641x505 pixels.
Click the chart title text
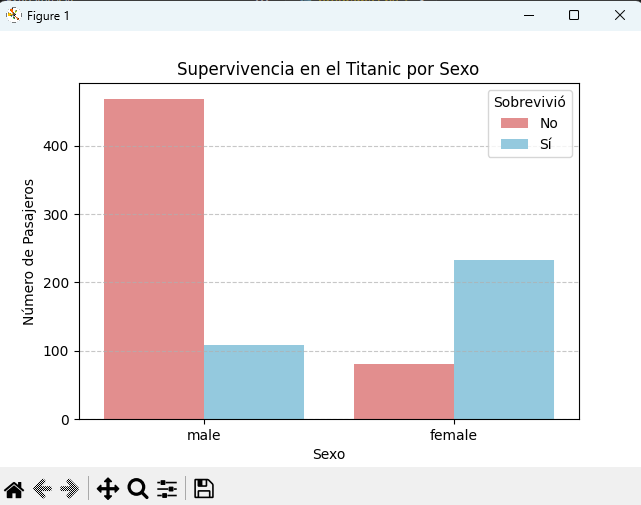328,69
